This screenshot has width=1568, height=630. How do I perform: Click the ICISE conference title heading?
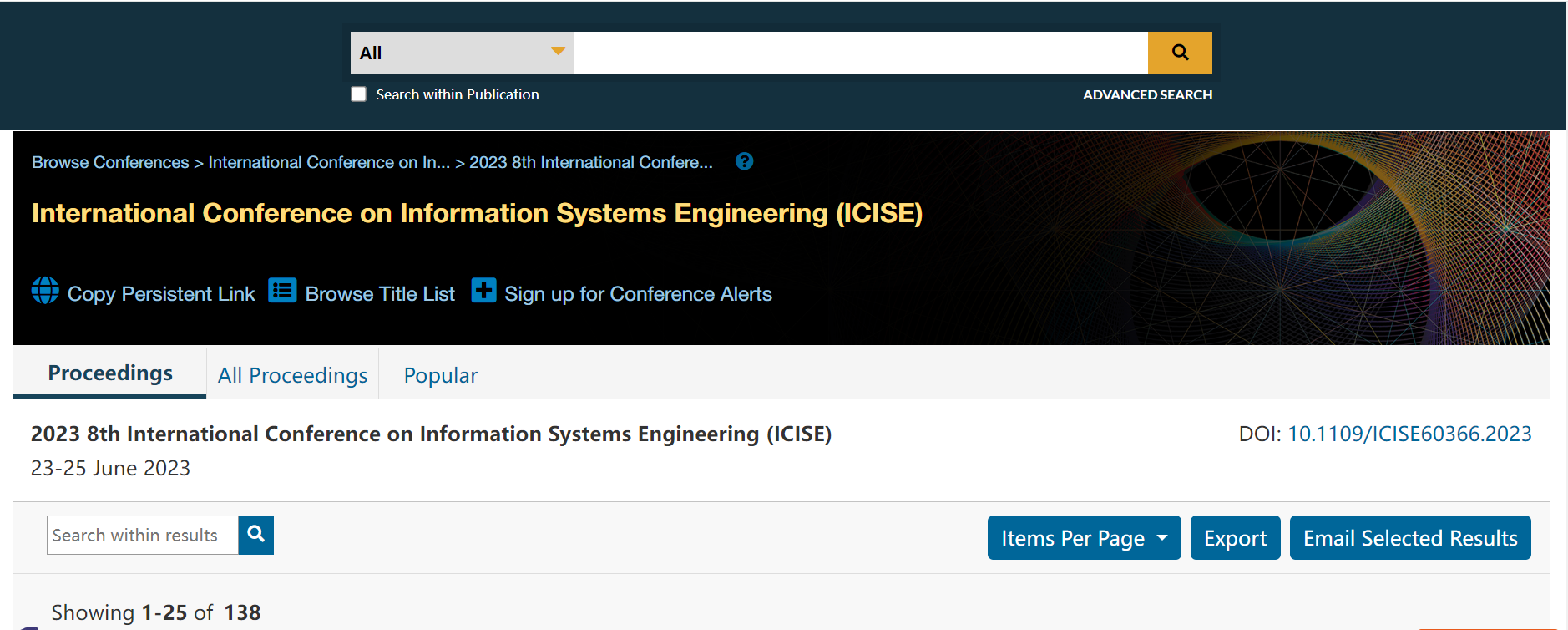coord(477,213)
